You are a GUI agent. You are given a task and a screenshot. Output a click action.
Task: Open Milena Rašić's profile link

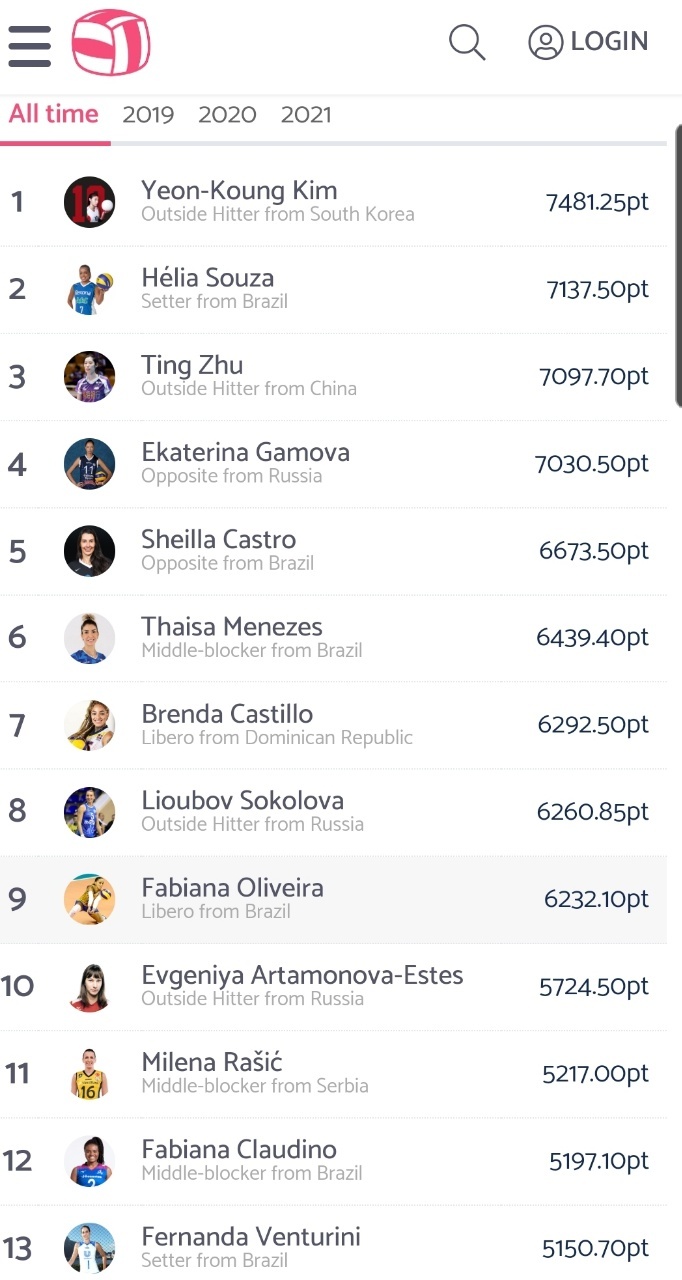point(212,1062)
